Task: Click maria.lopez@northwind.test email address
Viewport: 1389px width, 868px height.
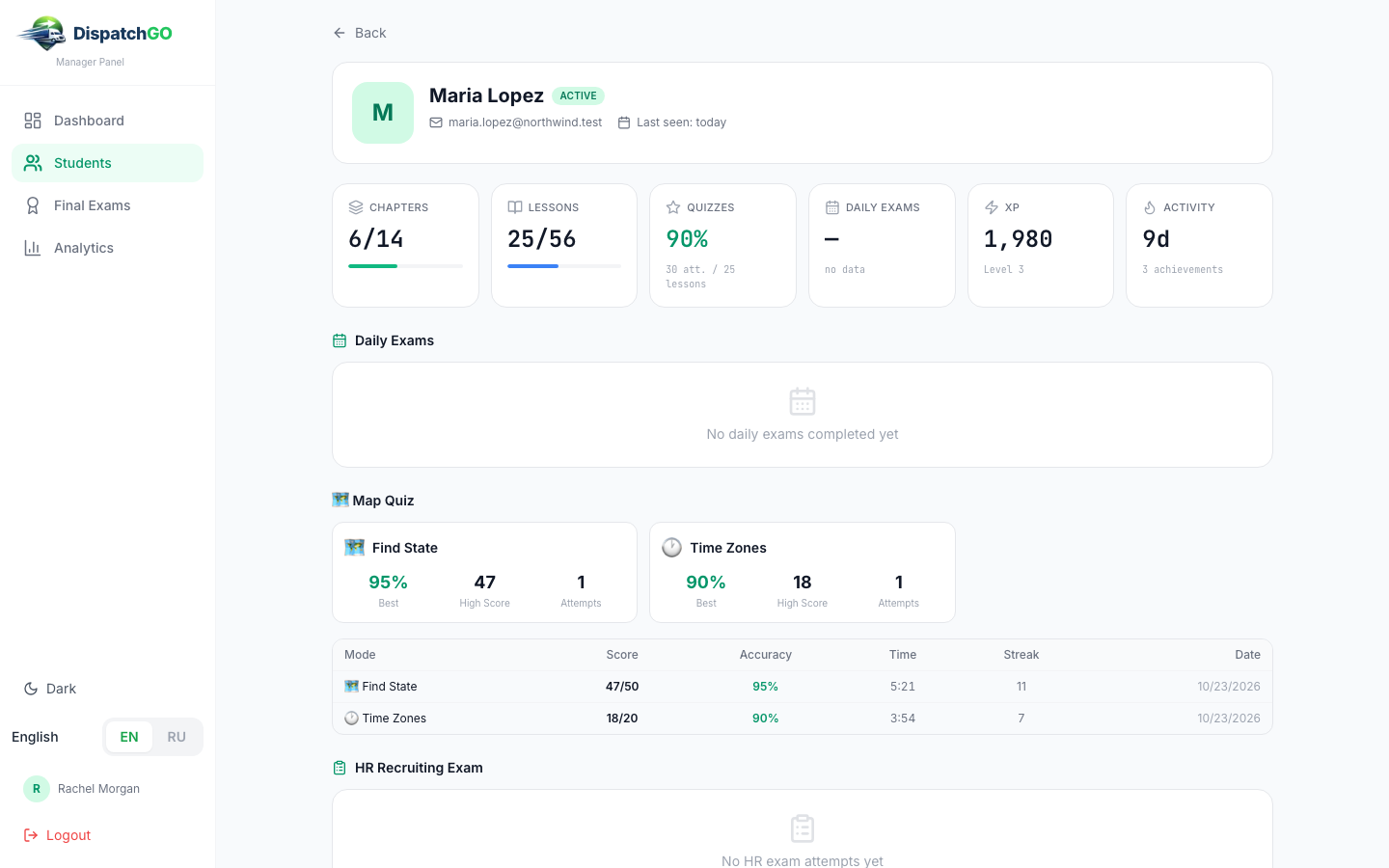Action: (x=525, y=122)
